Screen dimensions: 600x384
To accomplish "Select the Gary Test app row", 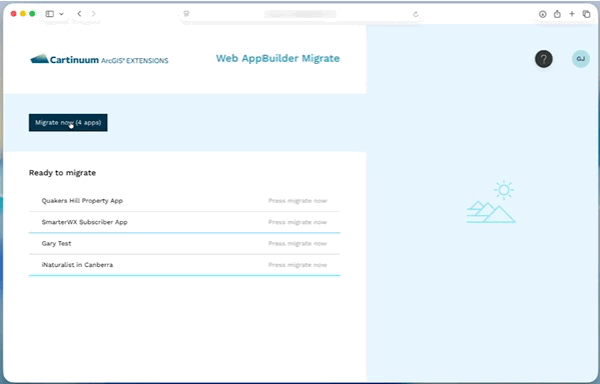I will click(x=184, y=244).
